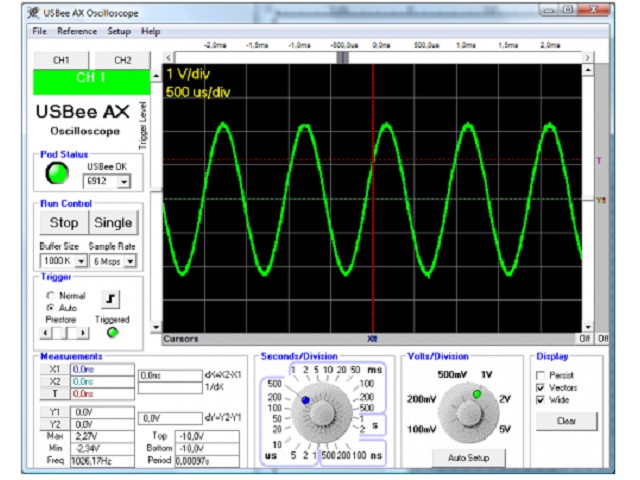Click the Triggered status LED
The width and height of the screenshot is (640, 480).
[112, 332]
